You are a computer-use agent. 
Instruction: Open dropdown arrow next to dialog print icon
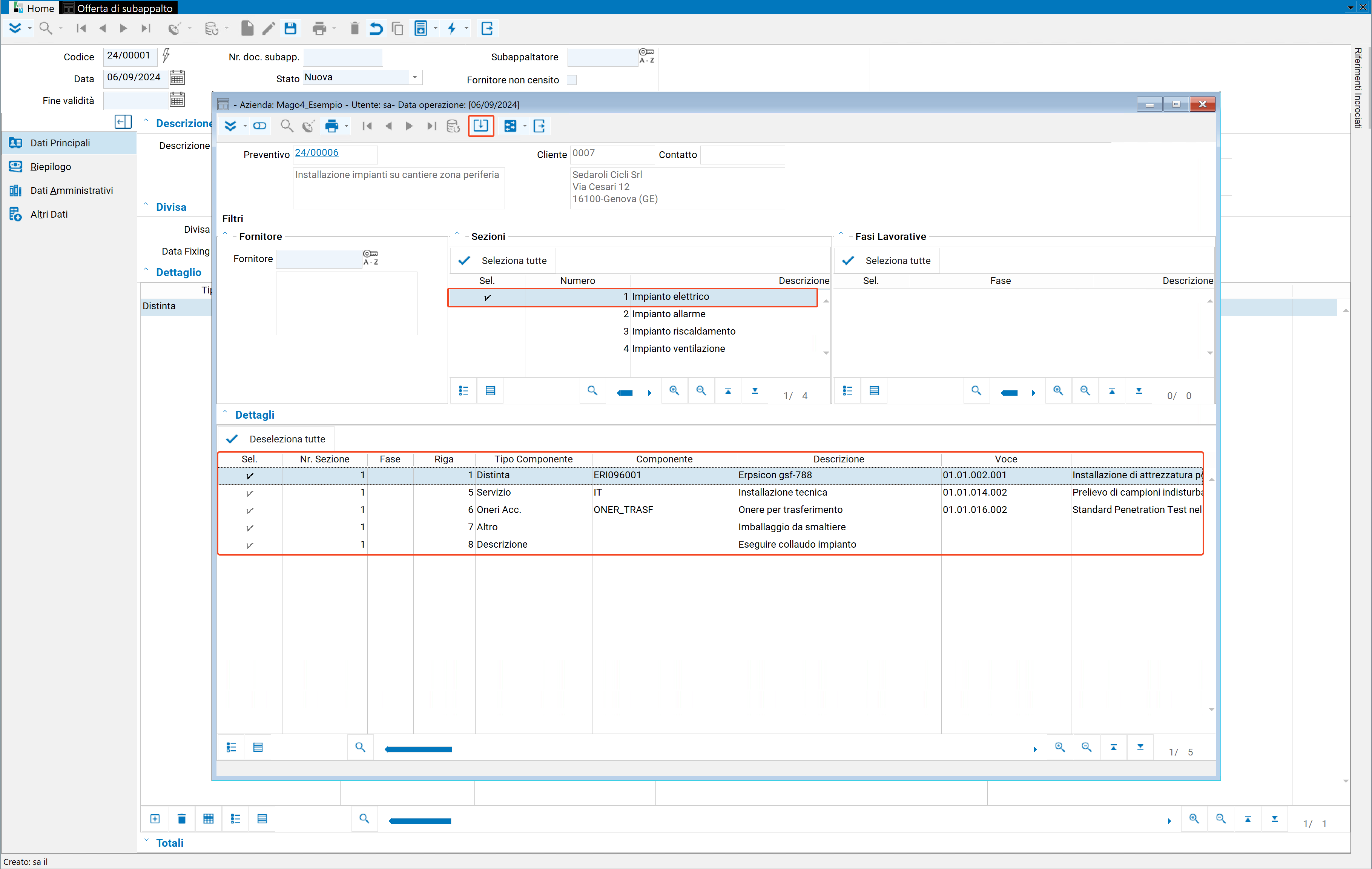tap(347, 126)
